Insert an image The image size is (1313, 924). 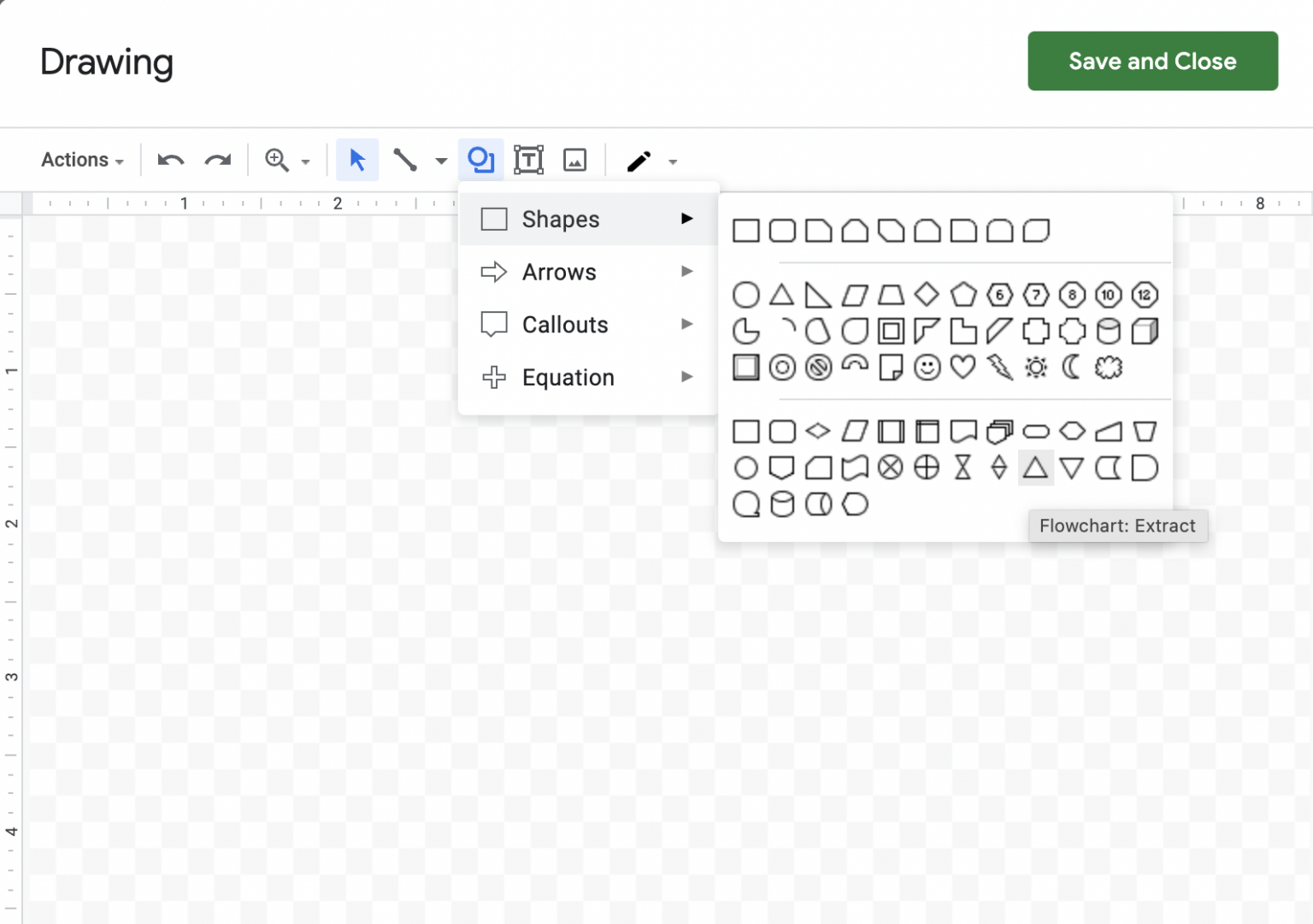574,159
